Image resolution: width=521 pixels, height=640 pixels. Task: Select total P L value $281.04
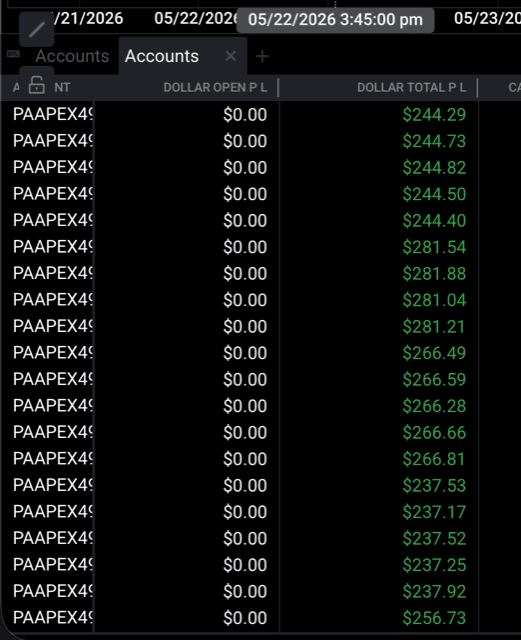point(434,300)
